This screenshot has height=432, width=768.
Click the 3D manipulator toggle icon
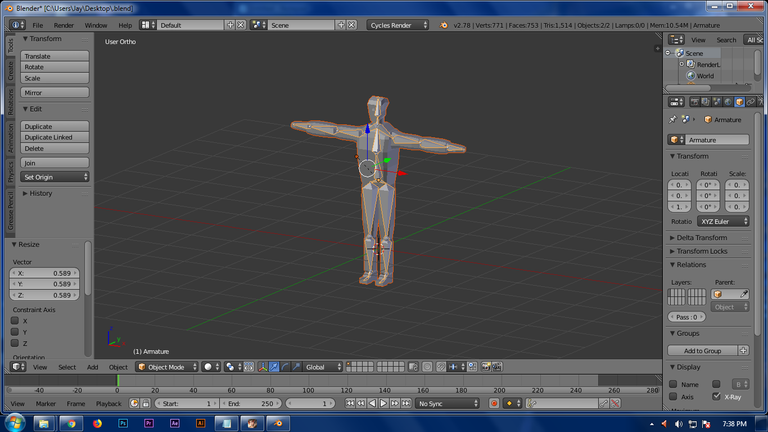263,367
